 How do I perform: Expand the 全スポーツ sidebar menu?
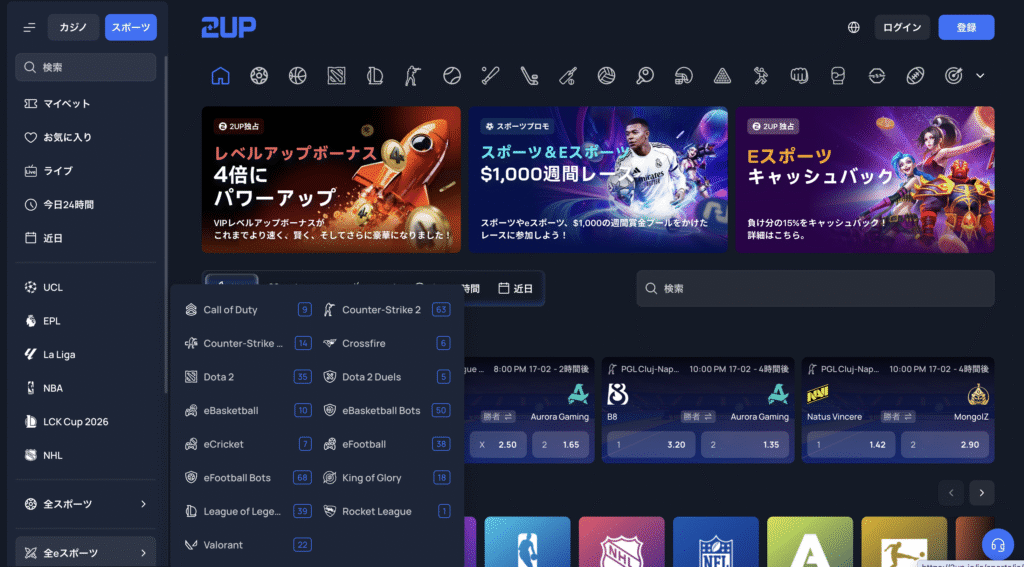[x=86, y=504]
